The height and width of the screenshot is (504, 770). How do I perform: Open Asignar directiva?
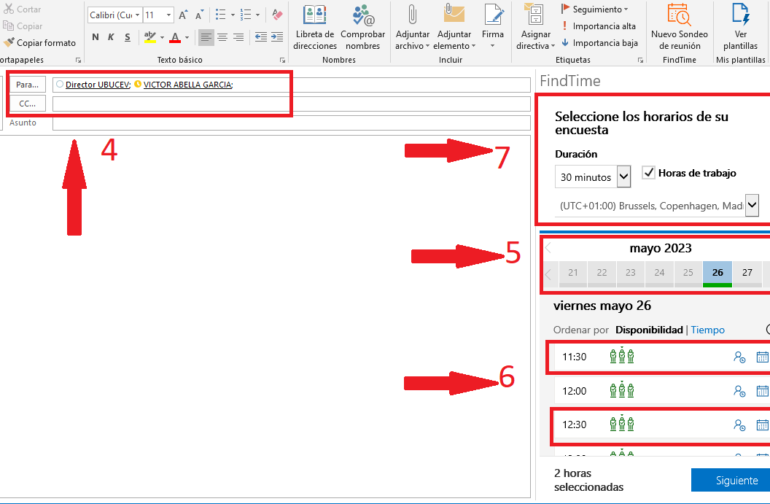click(535, 28)
